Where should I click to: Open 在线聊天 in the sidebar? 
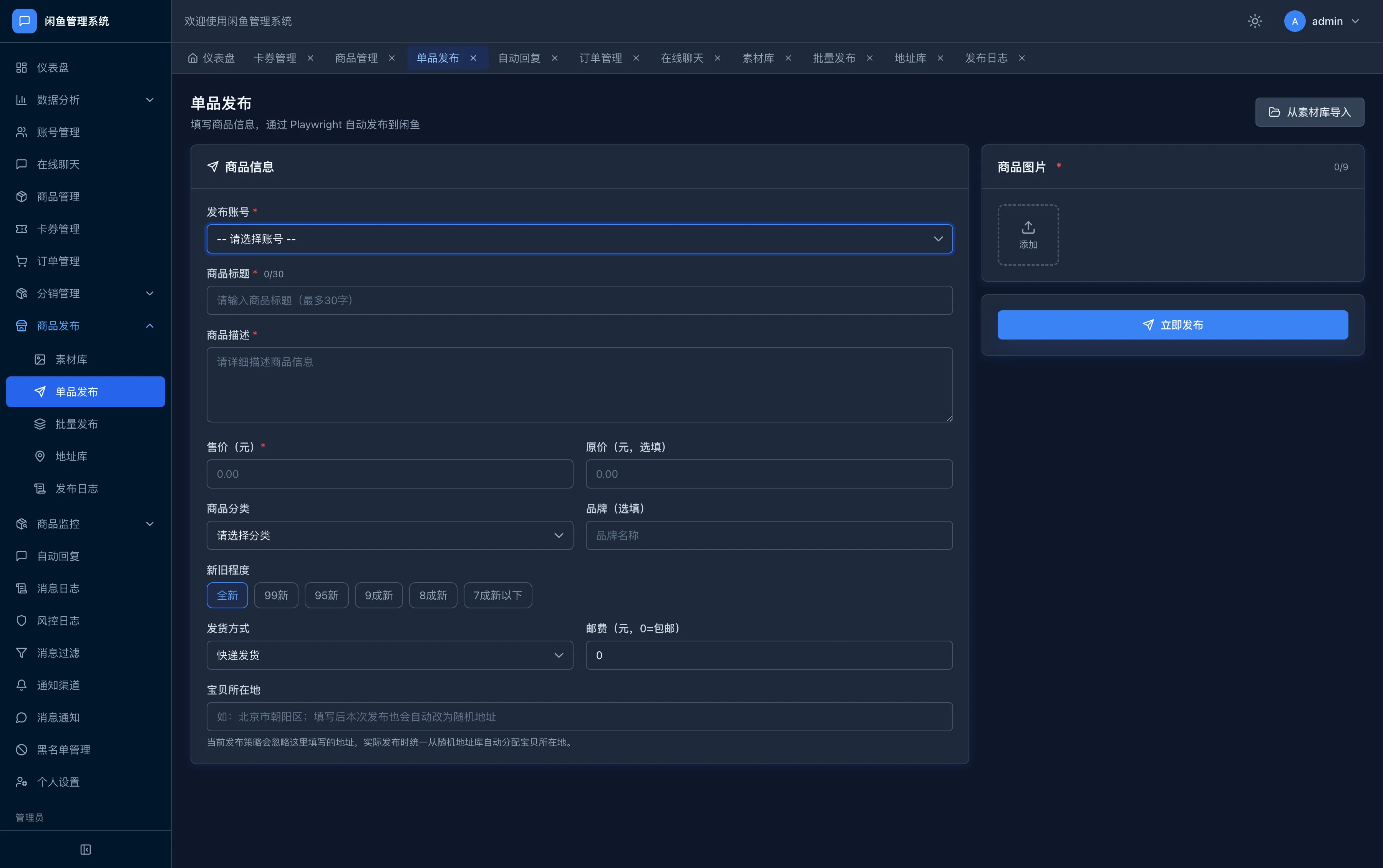[x=86, y=164]
